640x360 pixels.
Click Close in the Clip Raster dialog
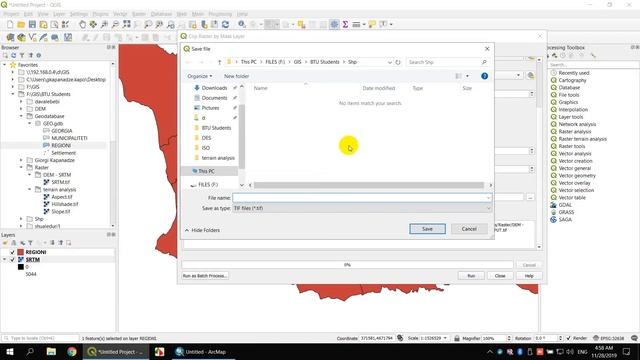pyautogui.click(x=500, y=276)
